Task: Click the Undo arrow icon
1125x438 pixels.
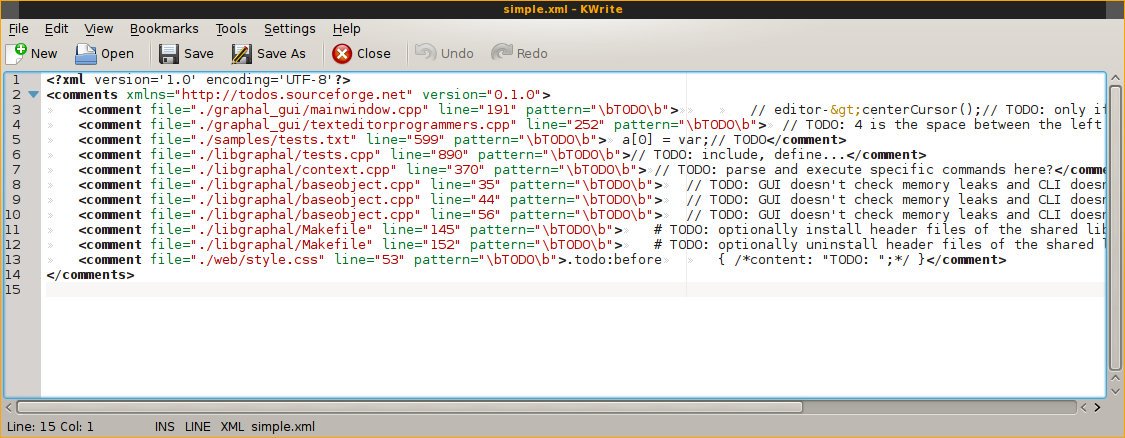Action: (425, 52)
